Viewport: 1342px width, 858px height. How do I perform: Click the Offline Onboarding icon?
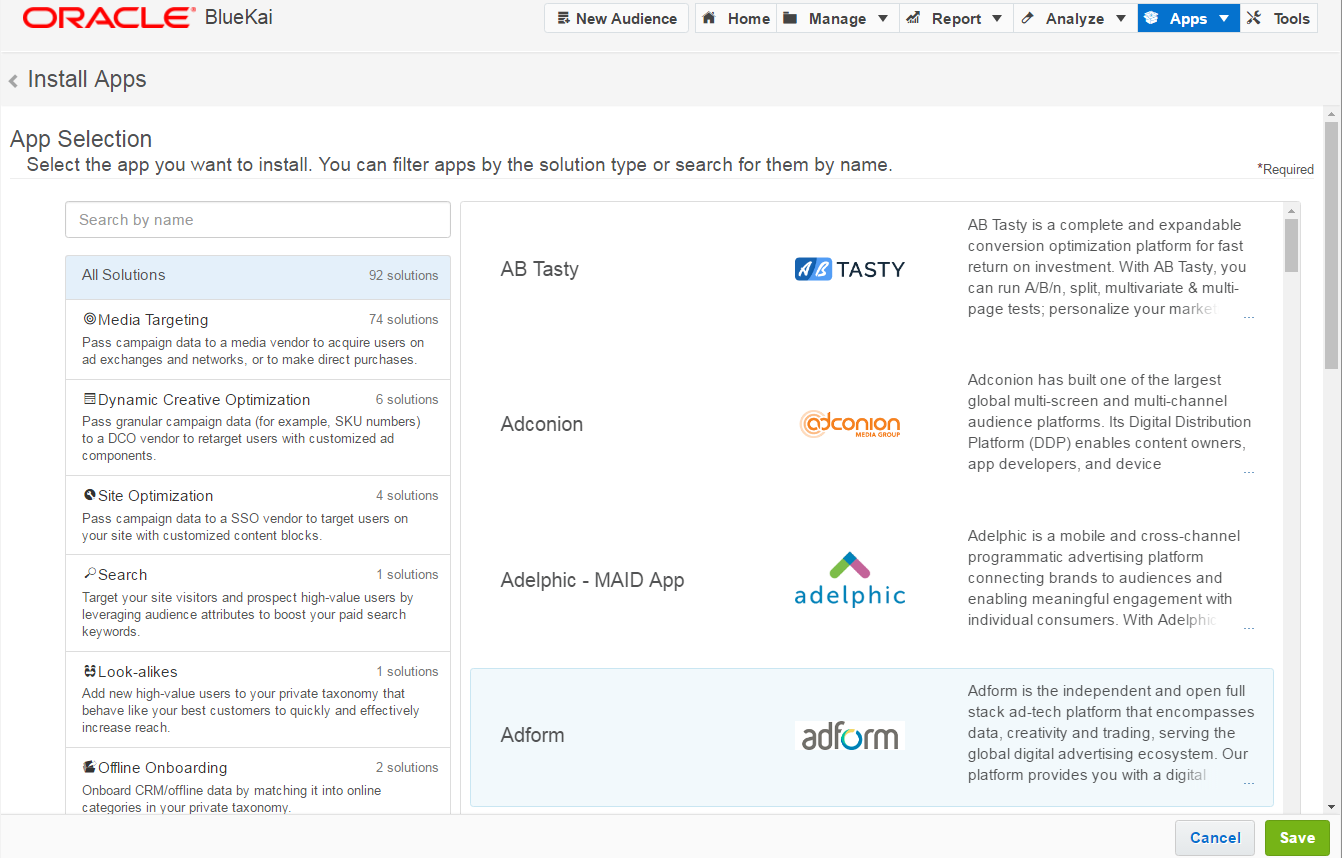[x=89, y=767]
